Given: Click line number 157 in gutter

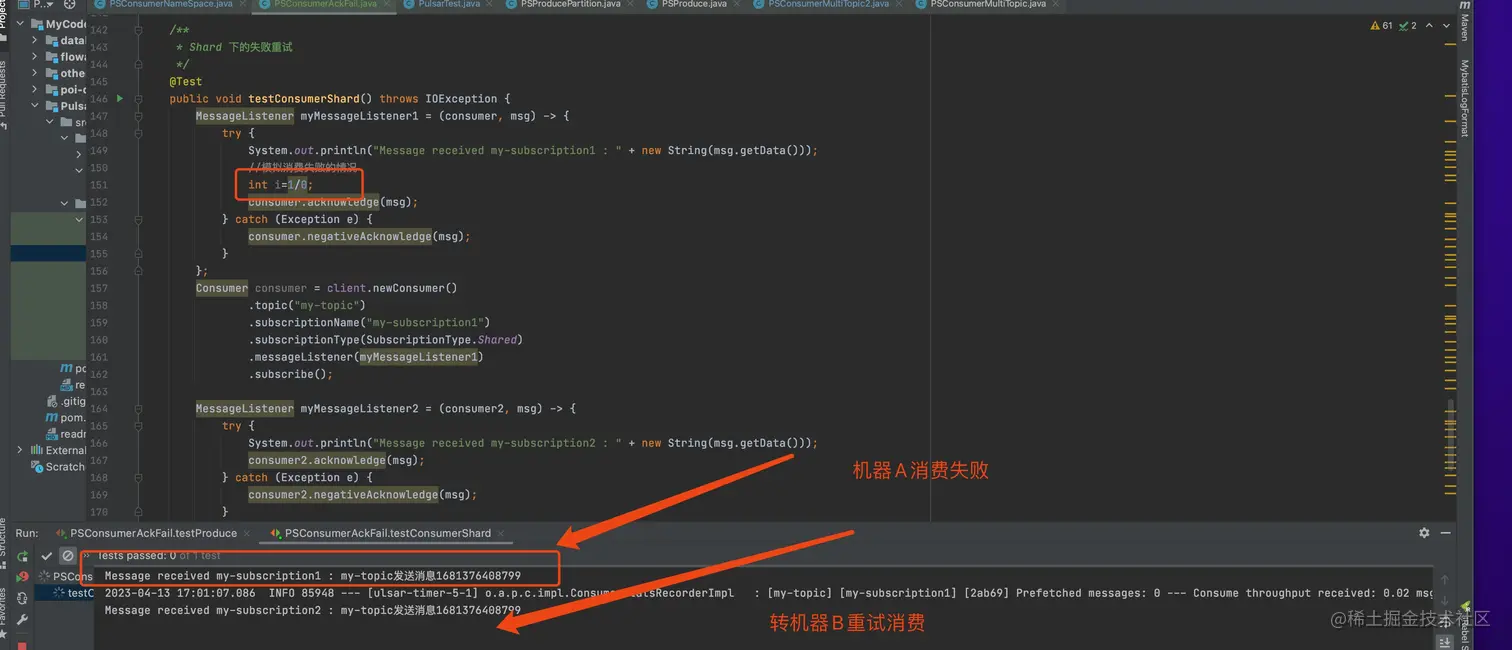Looking at the screenshot, I should click(x=99, y=288).
